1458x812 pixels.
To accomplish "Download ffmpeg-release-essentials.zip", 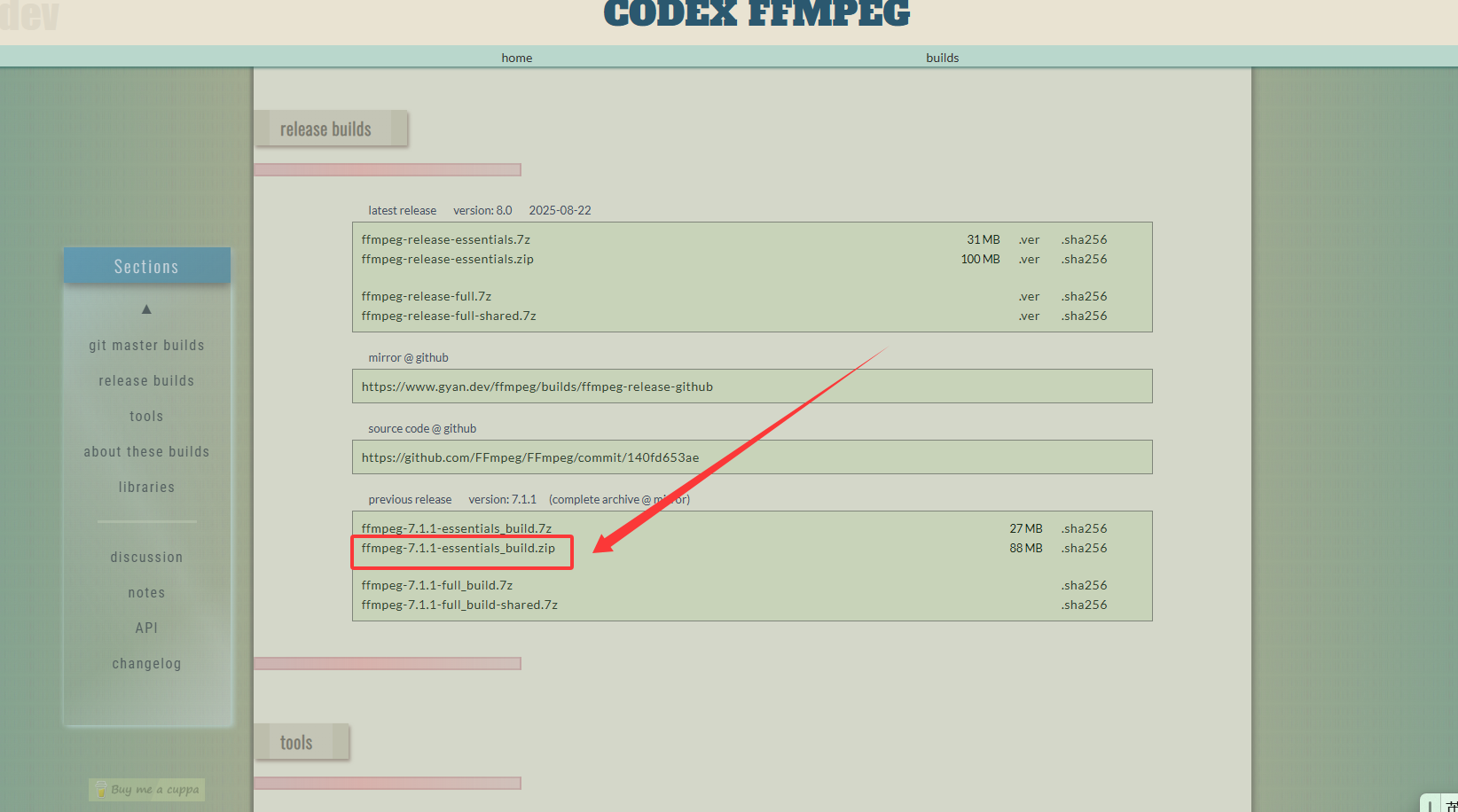I will [447, 260].
